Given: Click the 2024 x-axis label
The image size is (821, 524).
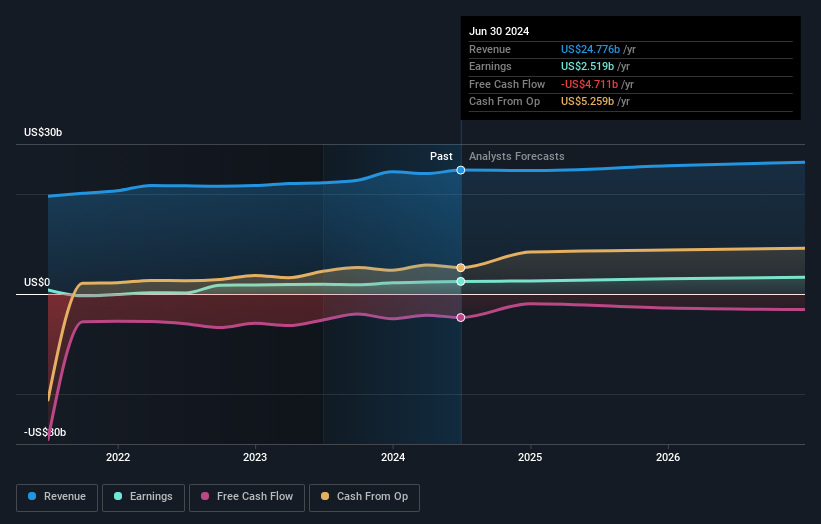Looking at the screenshot, I should click(x=393, y=457).
